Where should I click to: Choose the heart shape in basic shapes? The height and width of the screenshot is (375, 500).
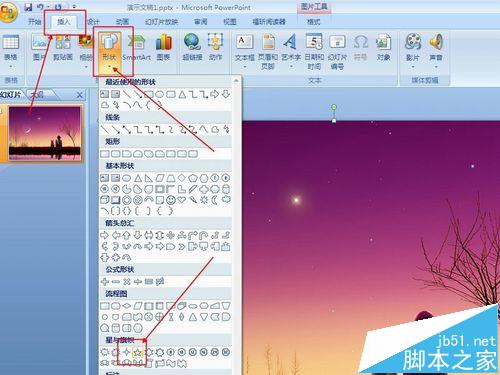pyautogui.click(x=181, y=200)
